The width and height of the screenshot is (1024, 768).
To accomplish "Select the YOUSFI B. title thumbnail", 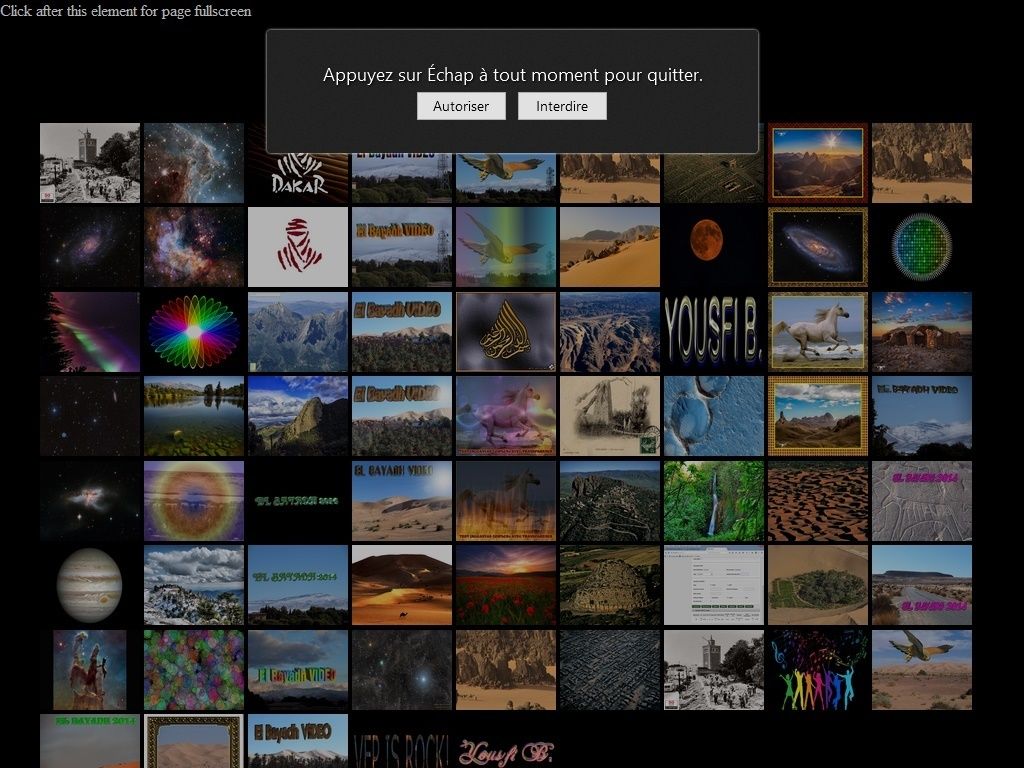I will coord(713,331).
